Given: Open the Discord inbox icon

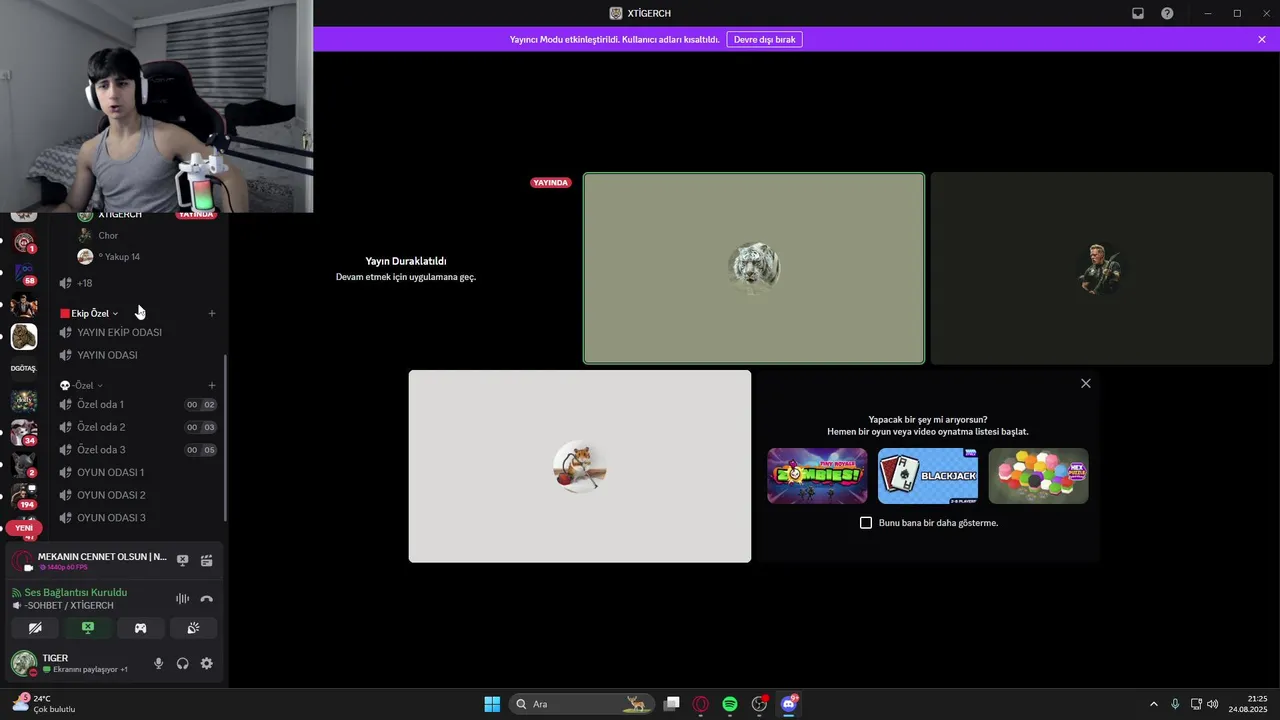Looking at the screenshot, I should [x=1138, y=13].
